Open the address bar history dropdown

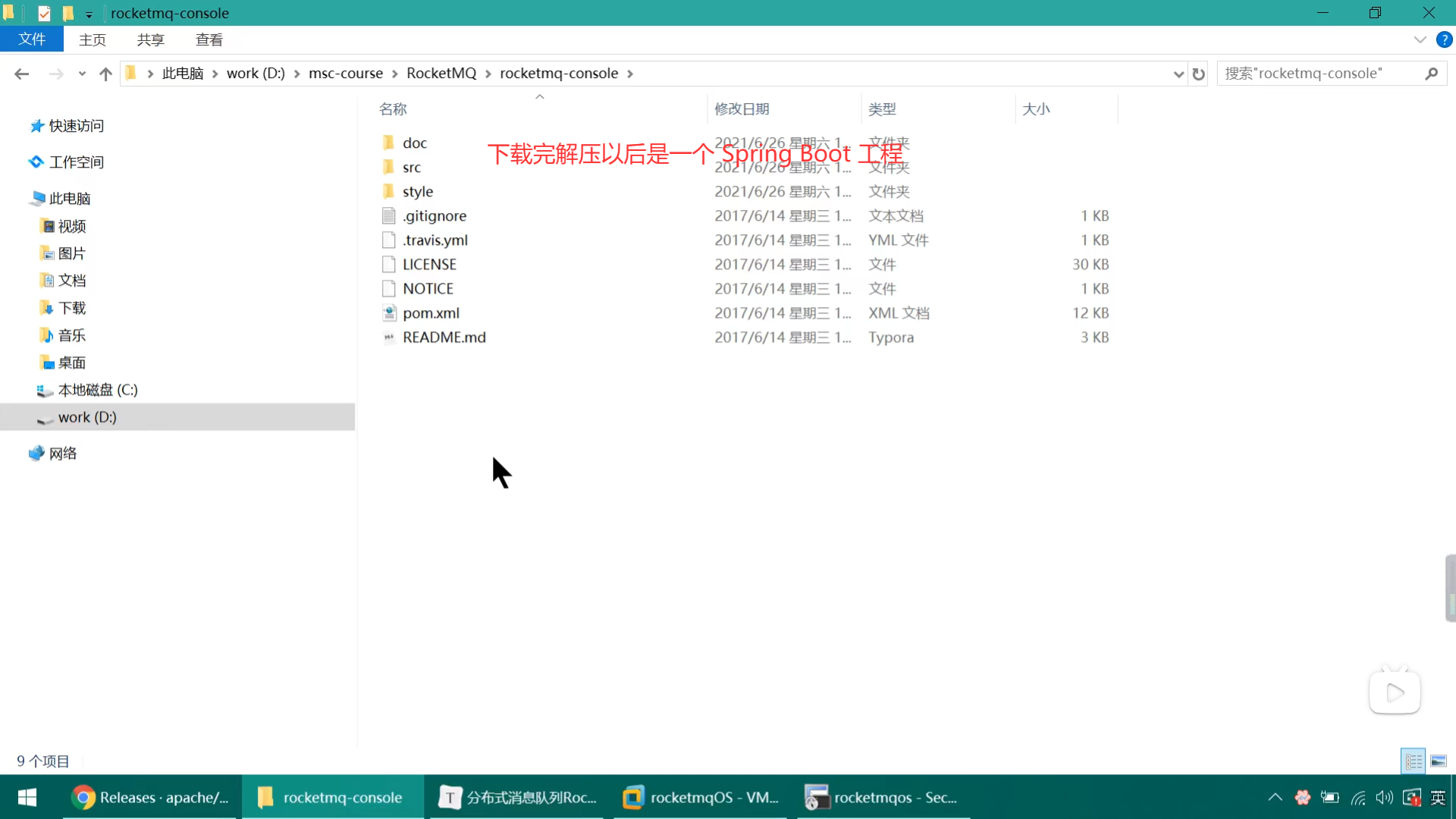pyautogui.click(x=1178, y=74)
